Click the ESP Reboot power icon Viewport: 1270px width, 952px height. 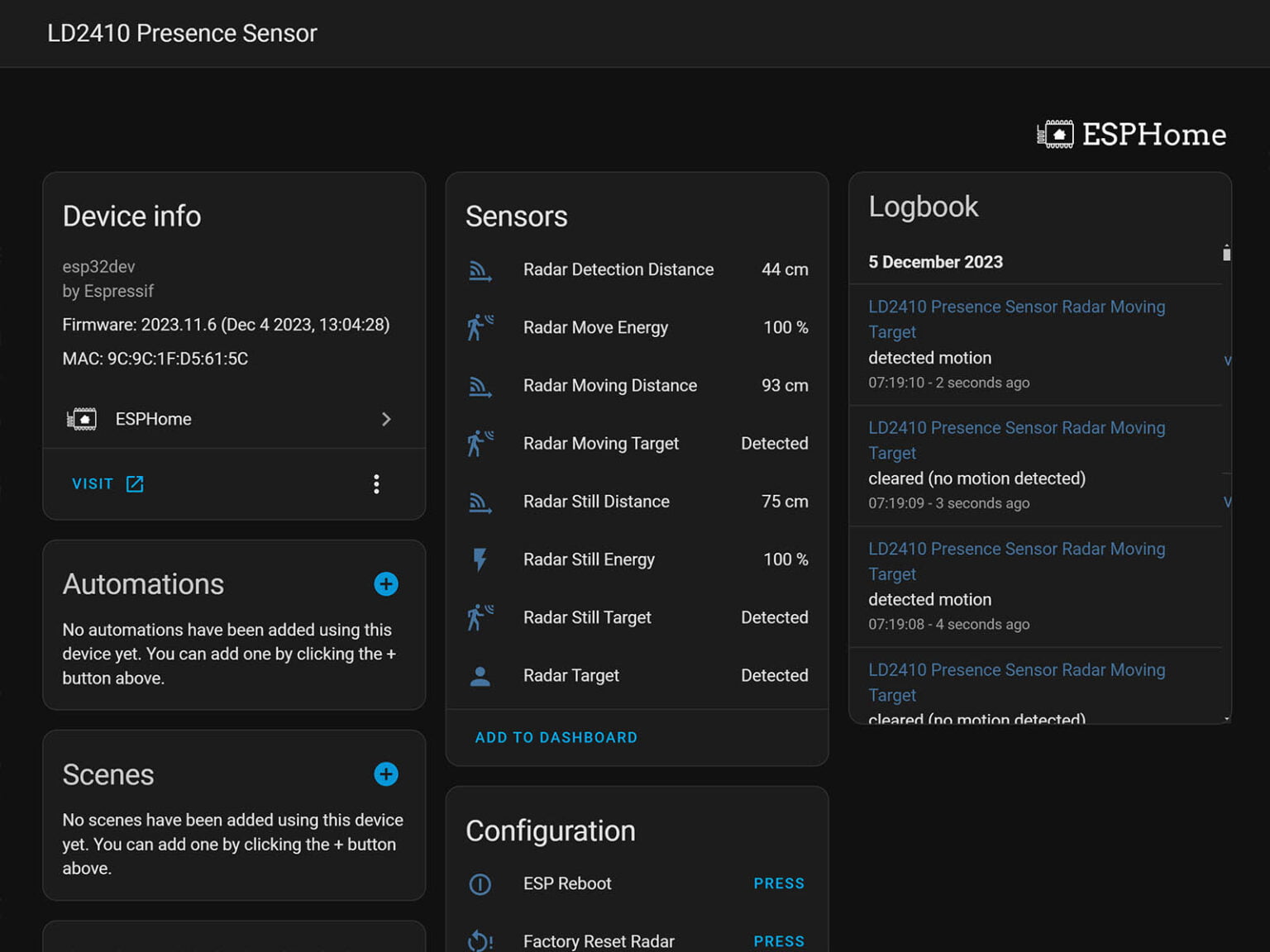click(x=480, y=884)
